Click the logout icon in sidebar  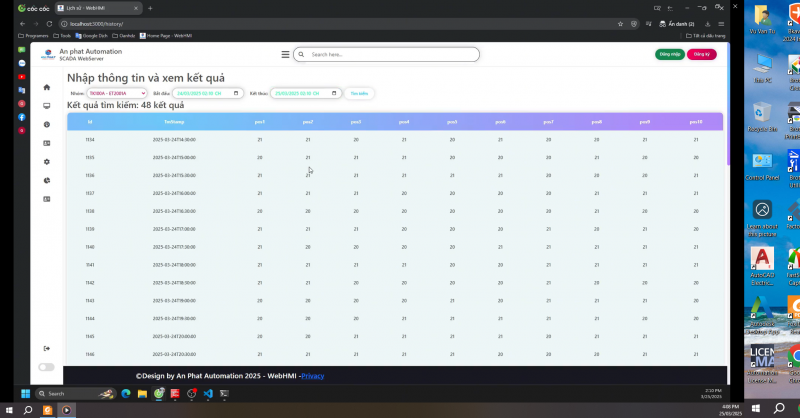pos(46,349)
